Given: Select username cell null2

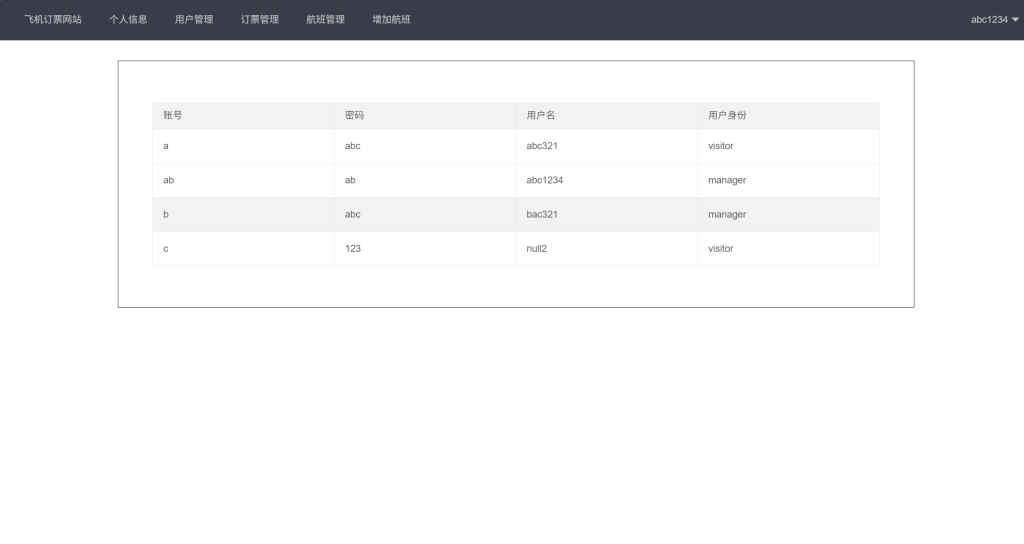Looking at the screenshot, I should (x=607, y=248).
